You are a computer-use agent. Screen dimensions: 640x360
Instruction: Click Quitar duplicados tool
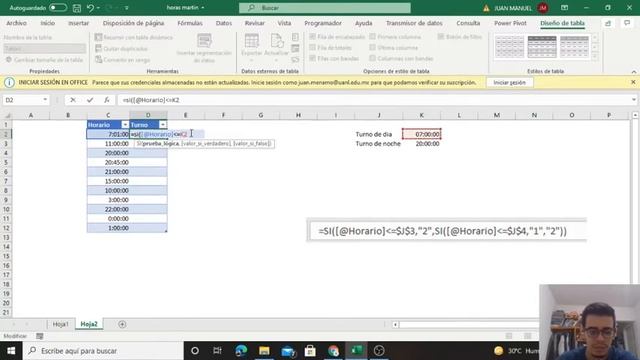pos(121,49)
